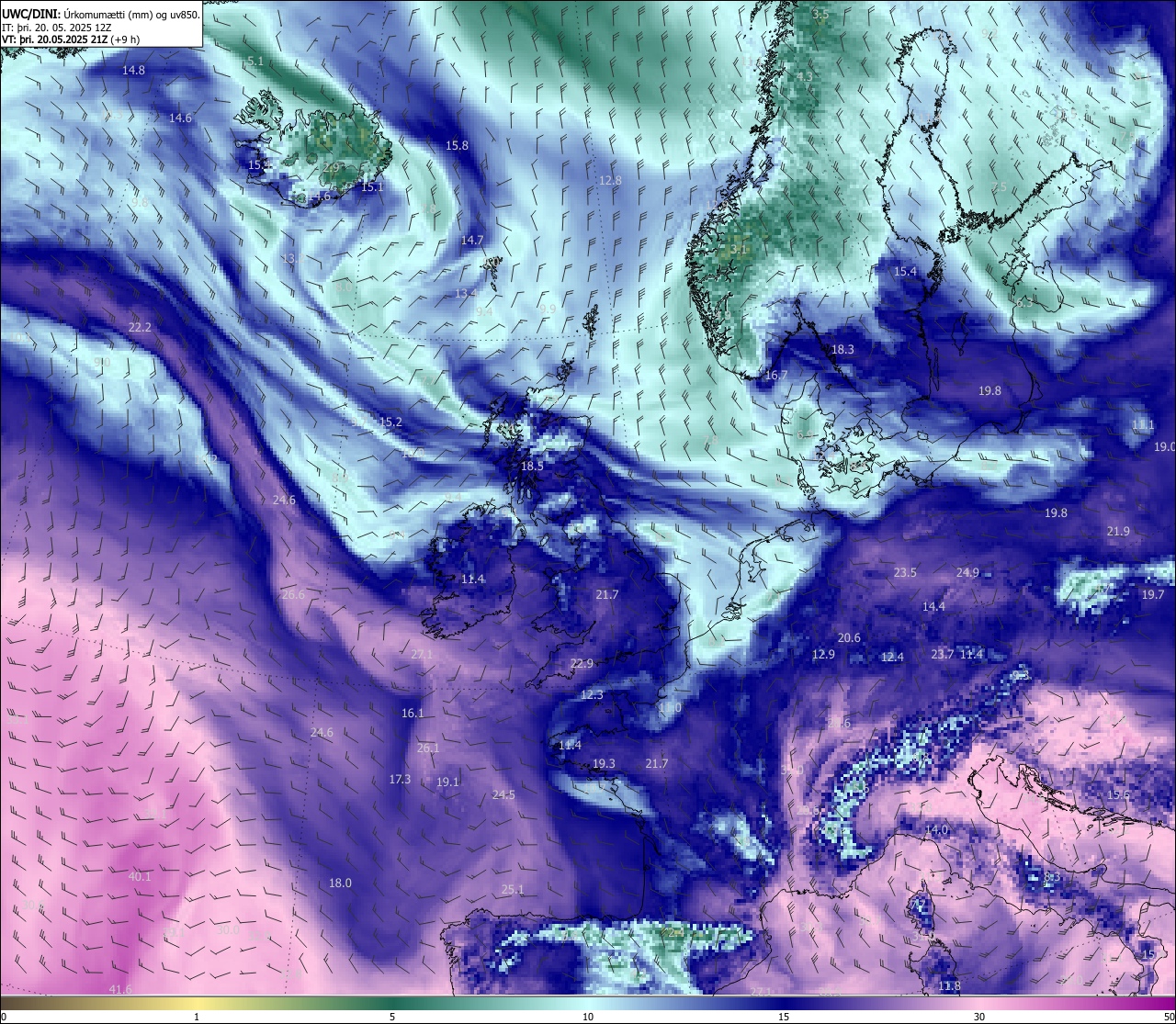
Task: Click the colorbar tick label 30
Action: tap(979, 1017)
